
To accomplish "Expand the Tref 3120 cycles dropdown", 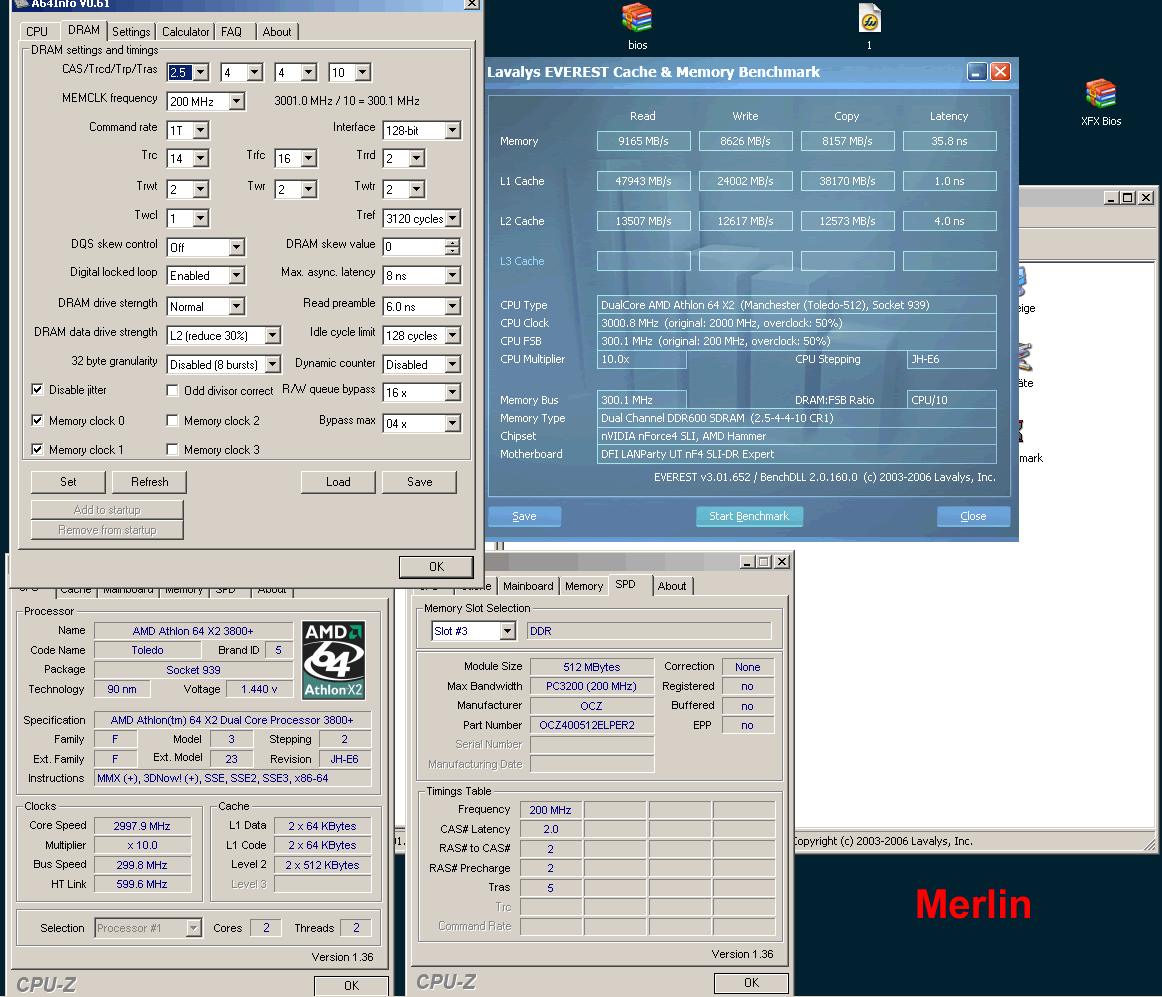I will [x=452, y=219].
